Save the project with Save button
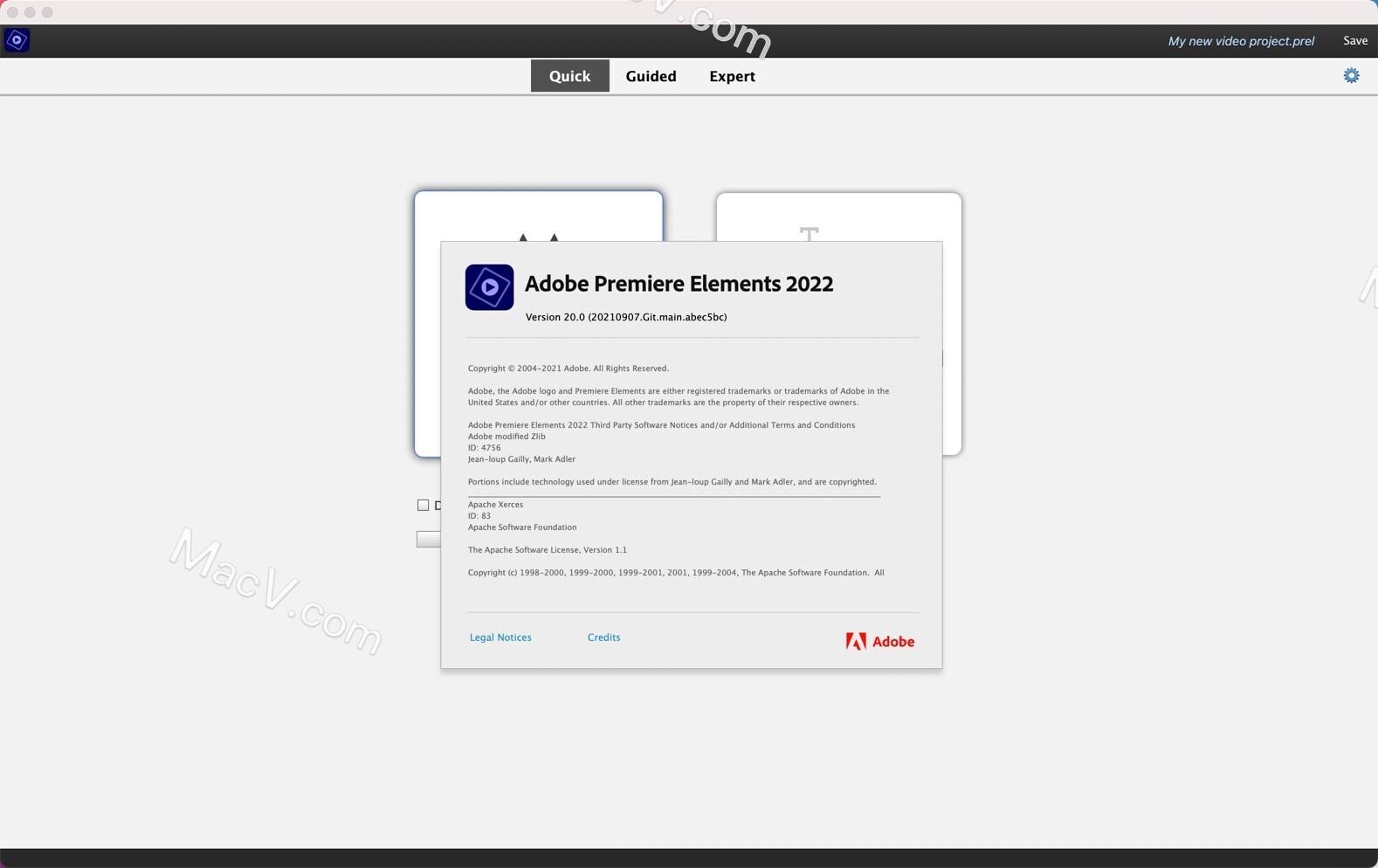1378x868 pixels. pos(1355,41)
